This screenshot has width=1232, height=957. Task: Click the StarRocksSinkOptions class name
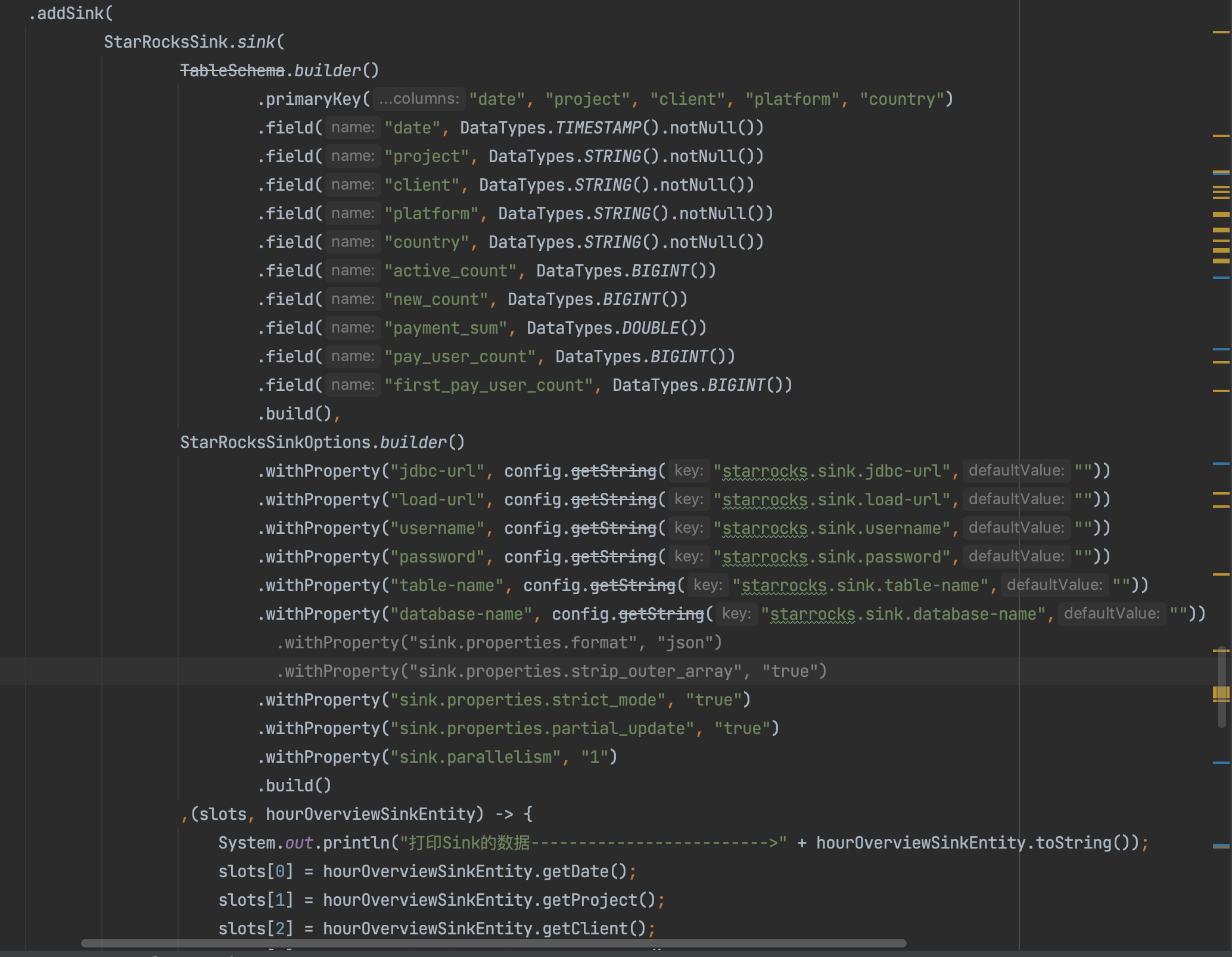[275, 442]
